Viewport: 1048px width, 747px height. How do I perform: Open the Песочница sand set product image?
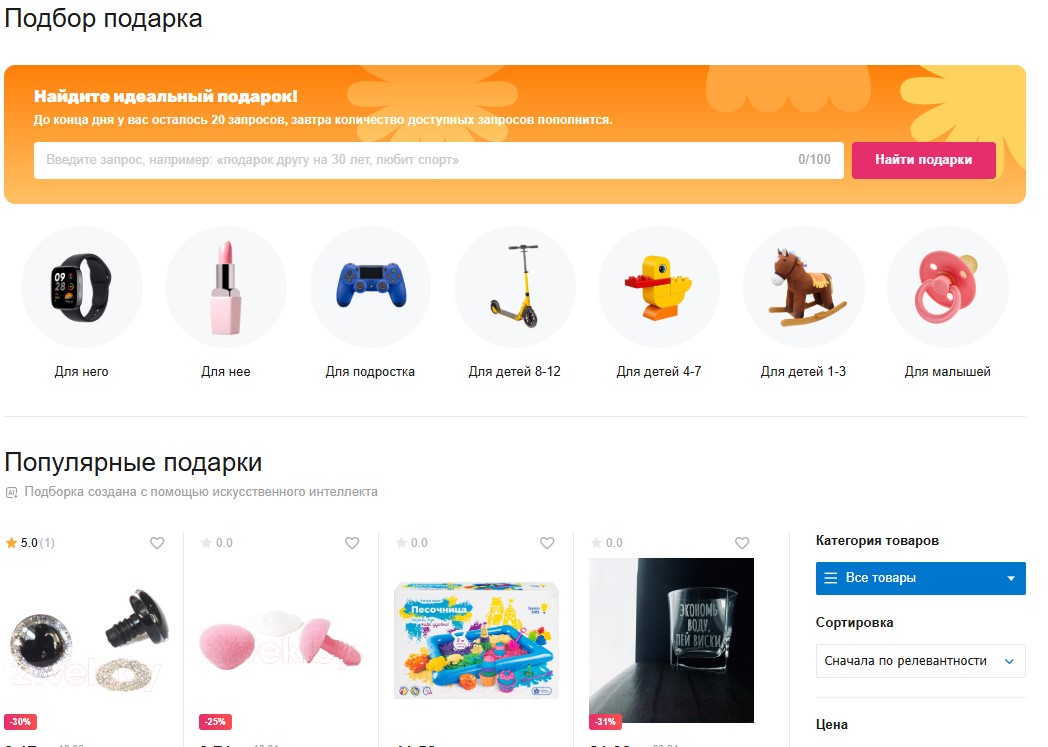pyautogui.click(x=476, y=640)
